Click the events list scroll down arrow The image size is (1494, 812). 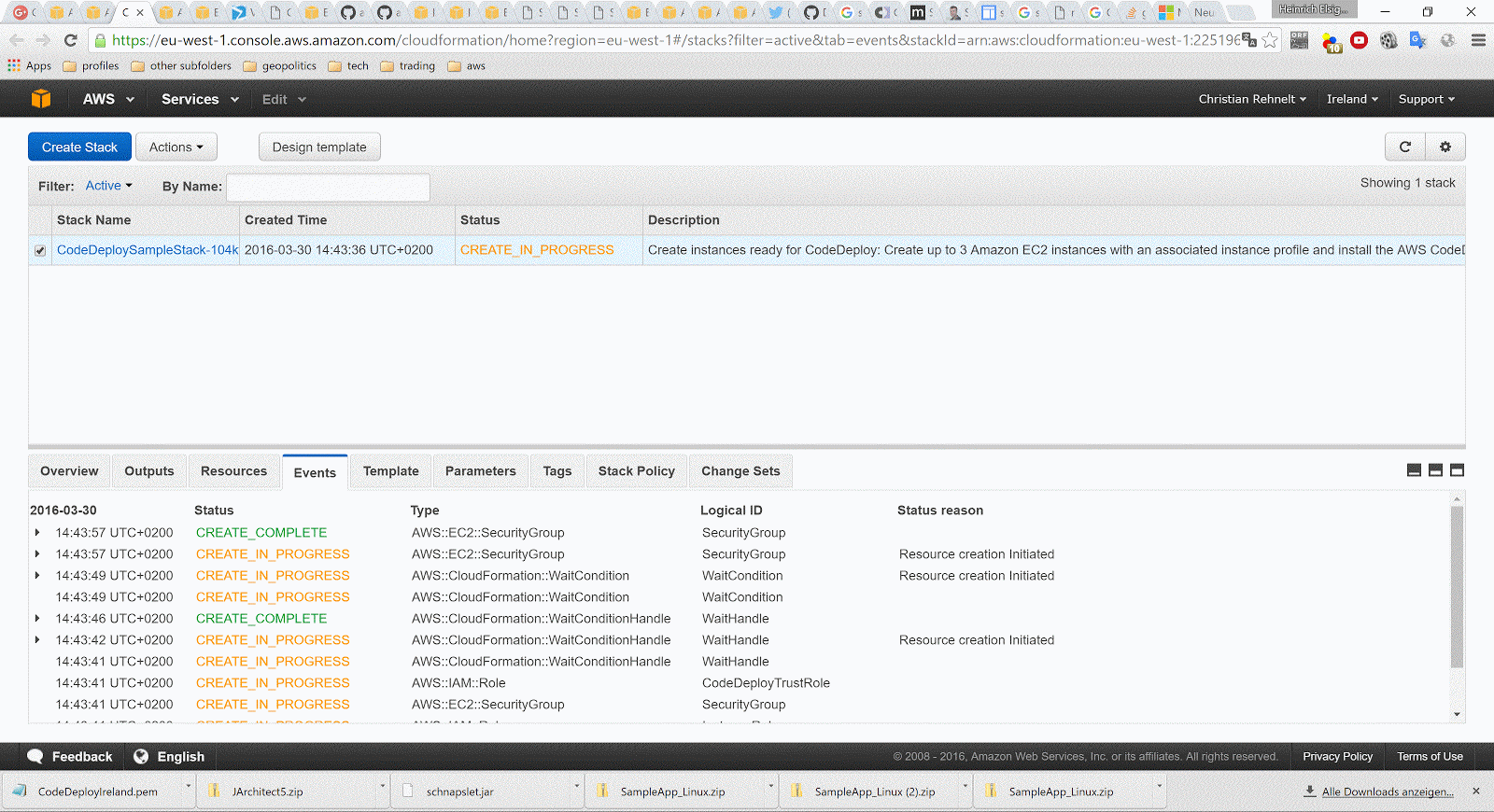1457,715
